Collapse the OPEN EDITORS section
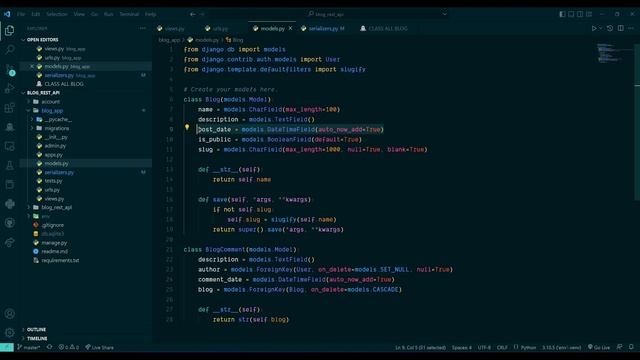 pyautogui.click(x=42, y=40)
